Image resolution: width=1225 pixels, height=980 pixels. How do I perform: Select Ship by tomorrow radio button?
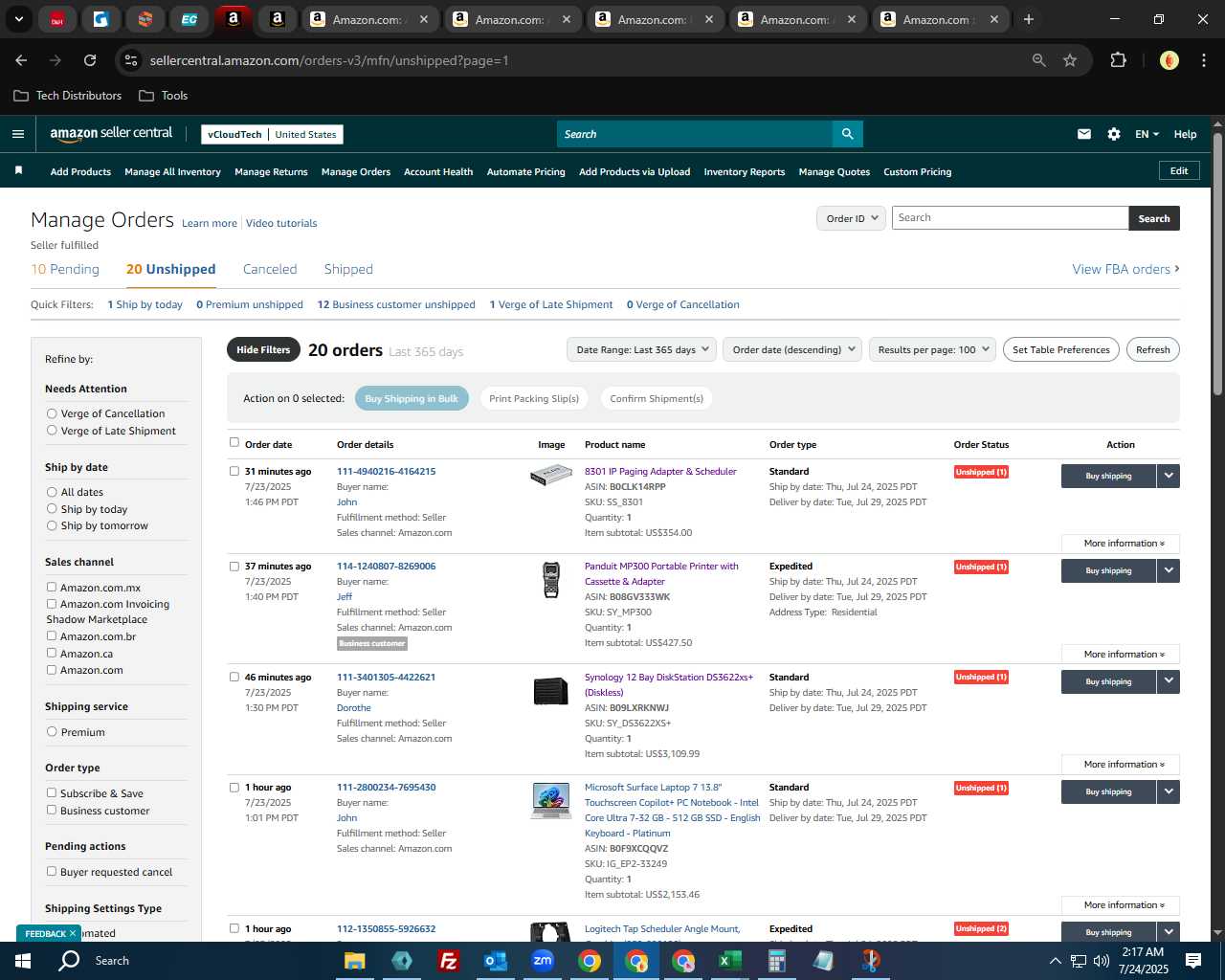pos(52,525)
